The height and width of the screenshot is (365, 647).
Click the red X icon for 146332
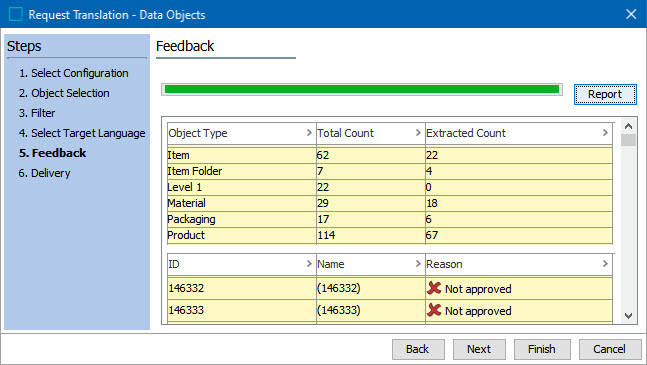tap(434, 288)
